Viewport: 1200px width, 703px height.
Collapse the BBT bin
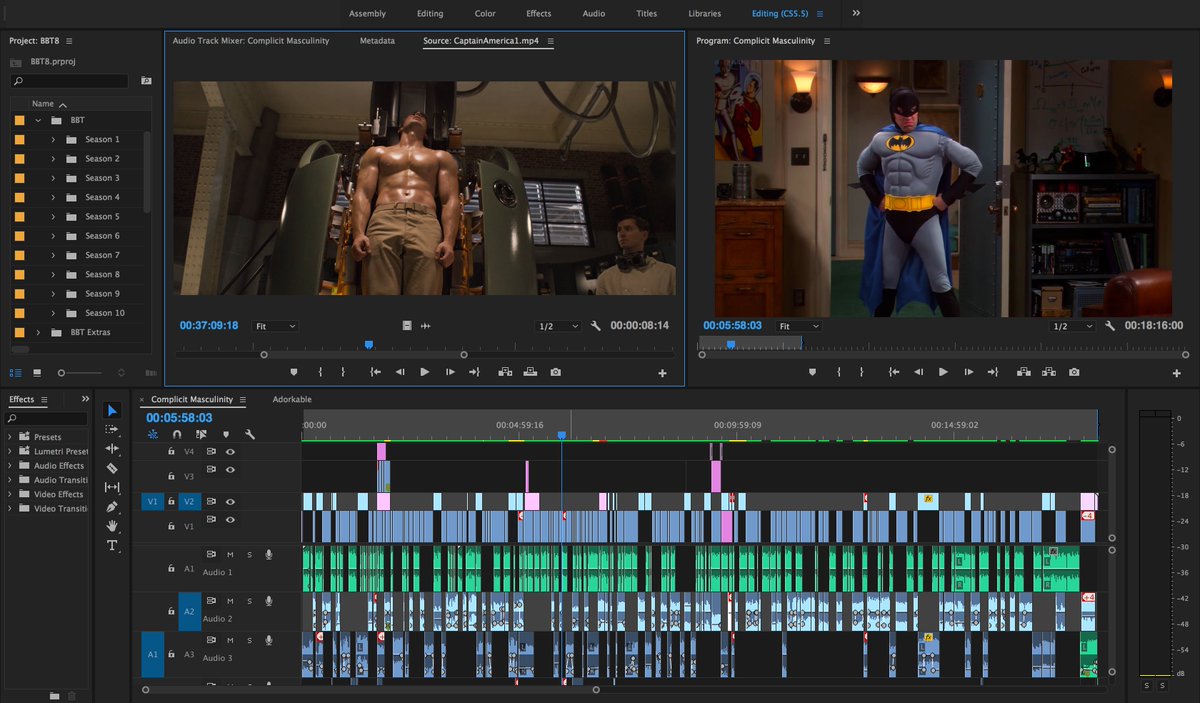pos(38,120)
